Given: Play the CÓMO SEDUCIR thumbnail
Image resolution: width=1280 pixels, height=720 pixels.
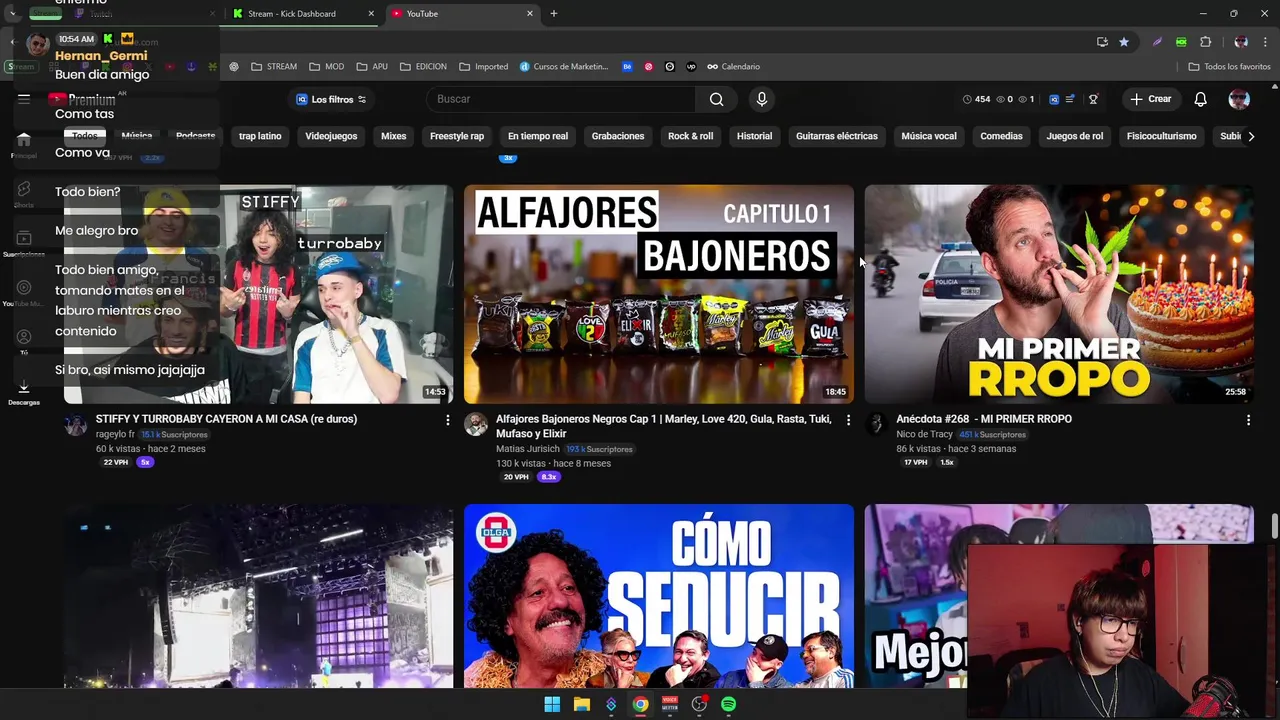Looking at the screenshot, I should (659, 596).
